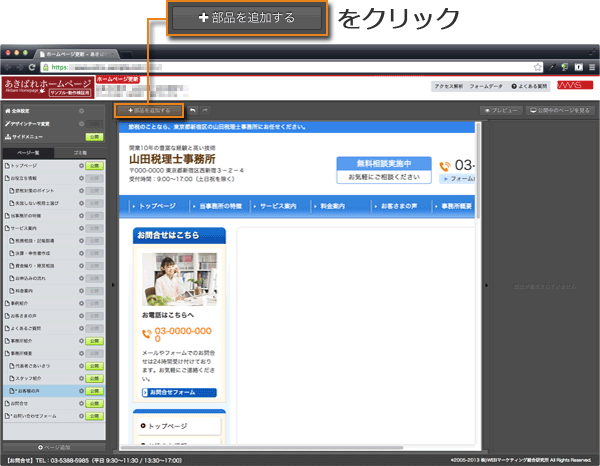This screenshot has width=600, height=466.
Task: Open browser hamburger menu icon
Action: 592,67
